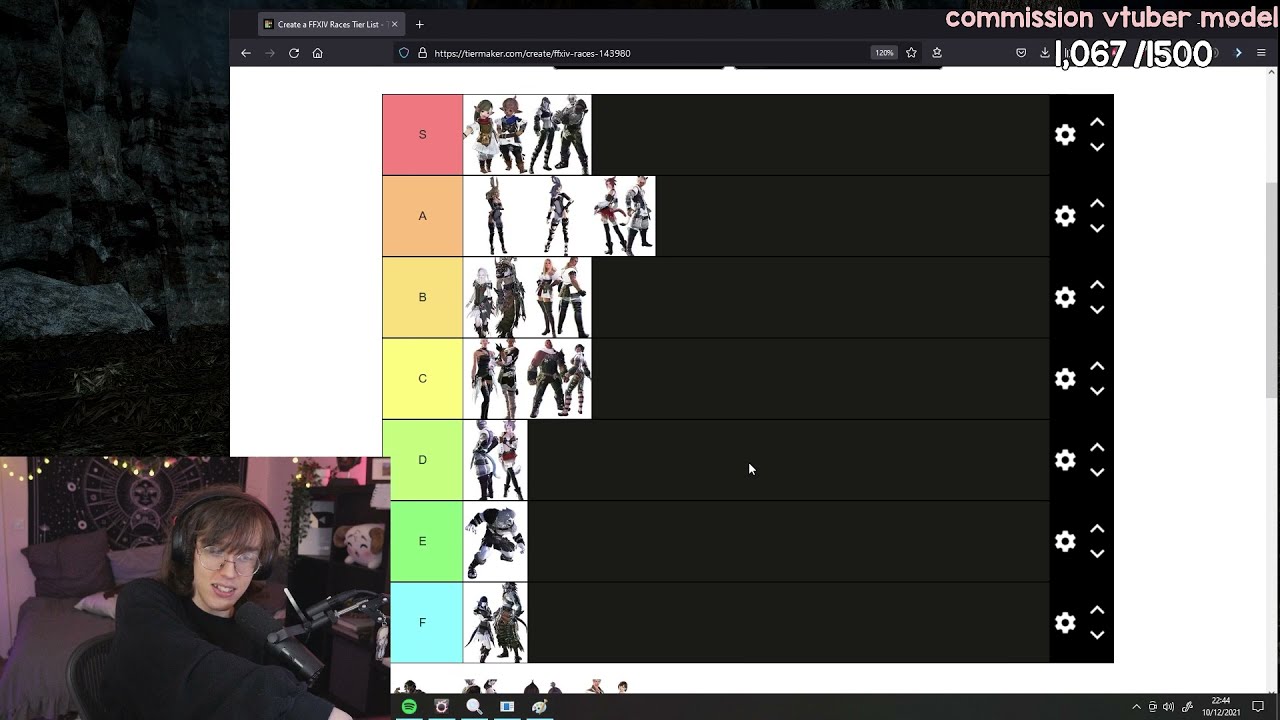Select race image in D tier
This screenshot has width=1280, height=720.
pos(495,460)
